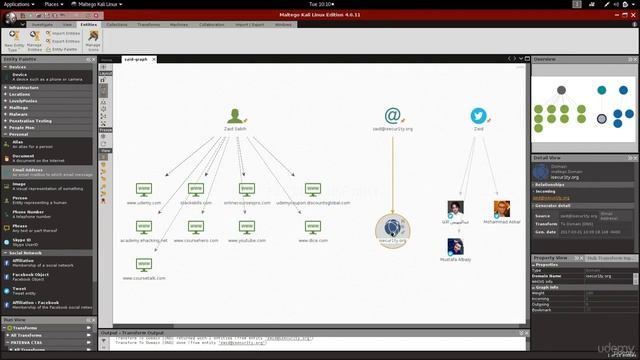This screenshot has width=640, height=360.
Task: Open the Maltego Kali Linux app menu
Action: 97,4
